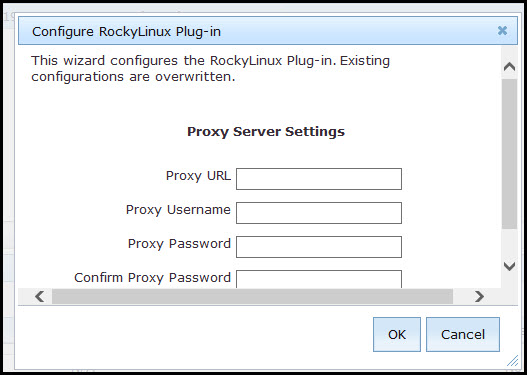Click the horizontal scrollbar left arrow

tap(39, 296)
